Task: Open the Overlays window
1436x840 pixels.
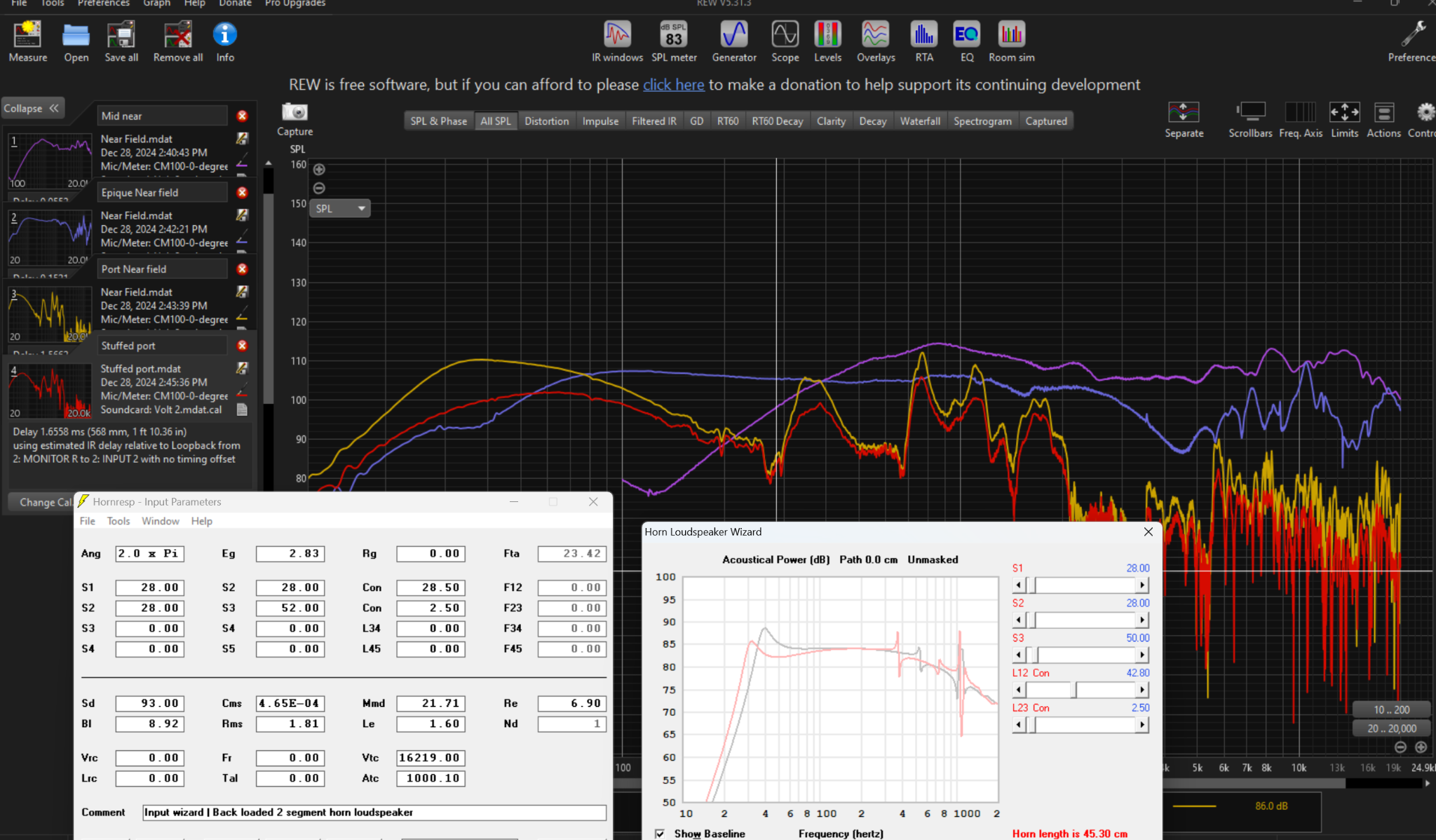Action: (x=876, y=34)
